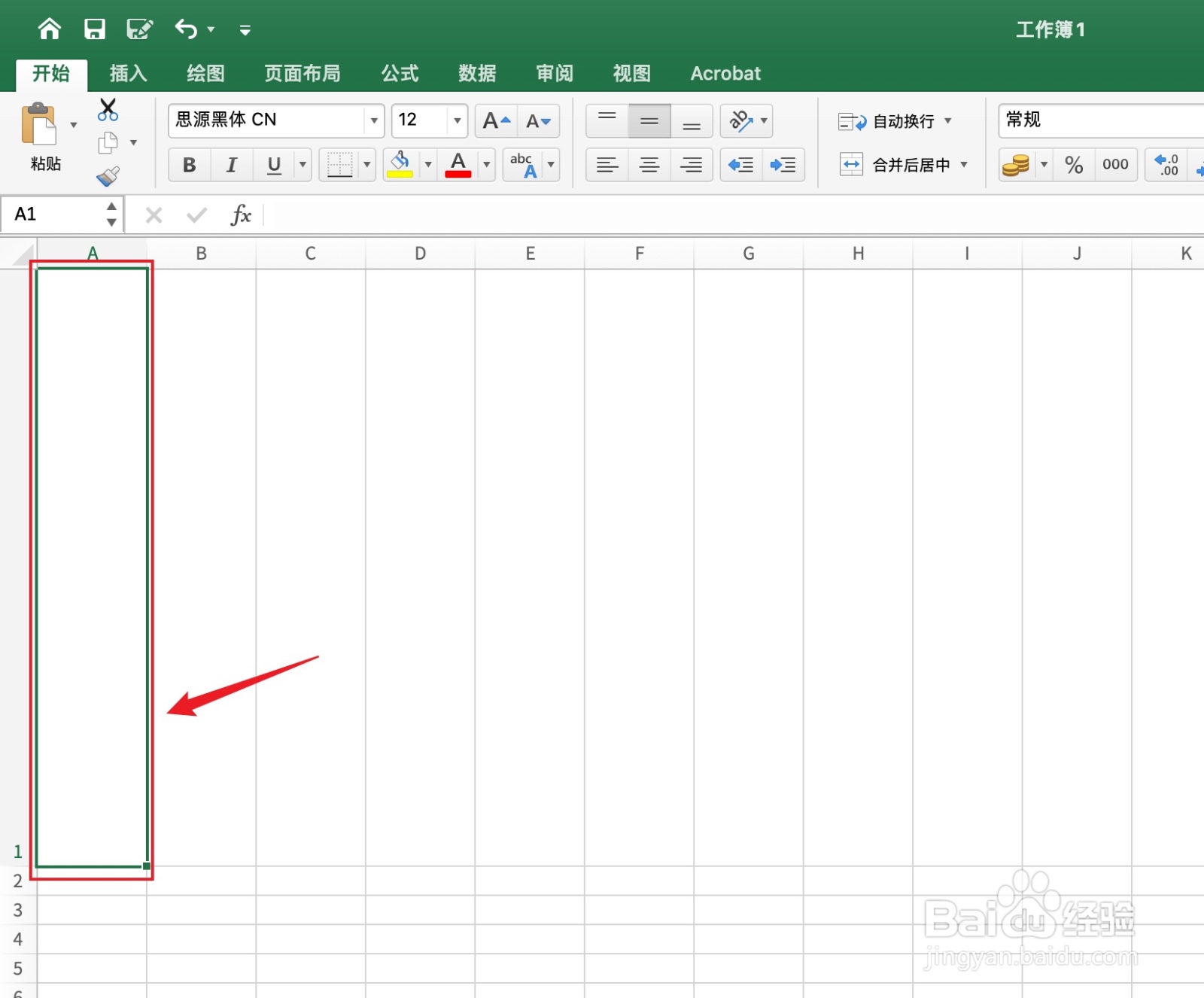Select row 3 header
The image size is (1204, 998).
(18, 910)
